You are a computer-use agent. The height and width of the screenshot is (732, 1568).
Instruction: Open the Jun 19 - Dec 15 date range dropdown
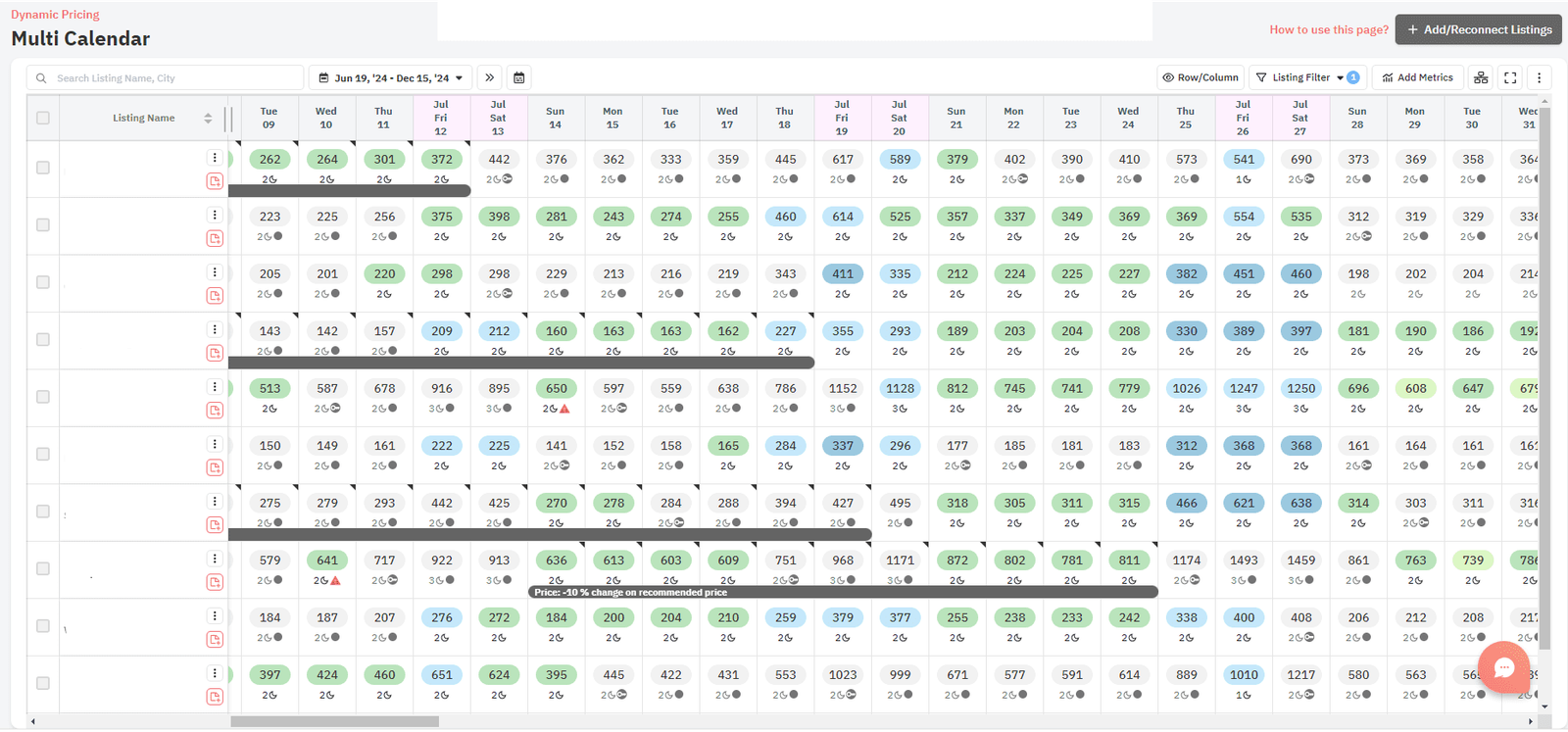[390, 77]
